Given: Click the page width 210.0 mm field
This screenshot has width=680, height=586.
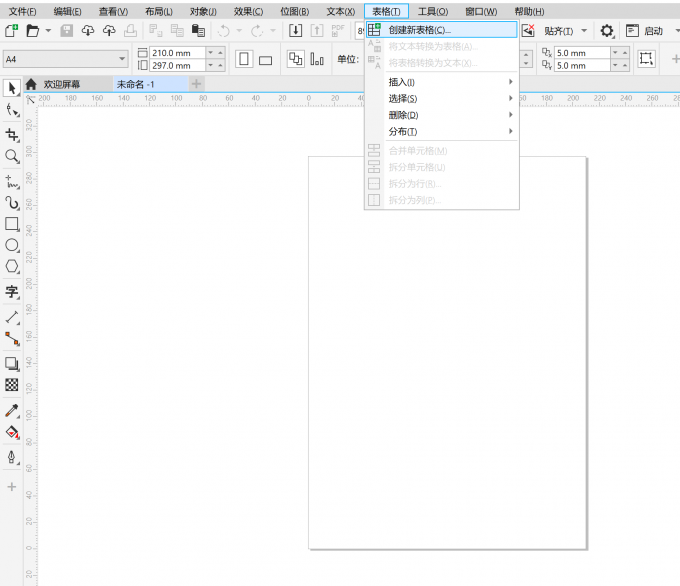Looking at the screenshot, I should 176,53.
